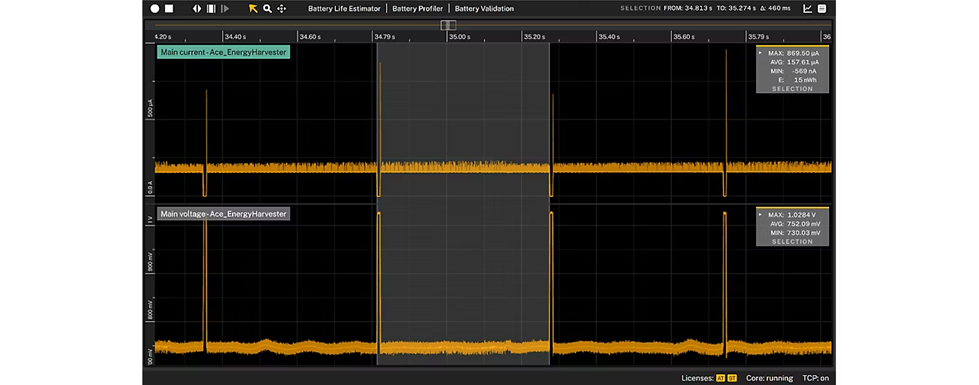Click the MAX 869.50 µA value
979x385 pixels.
coord(793,54)
